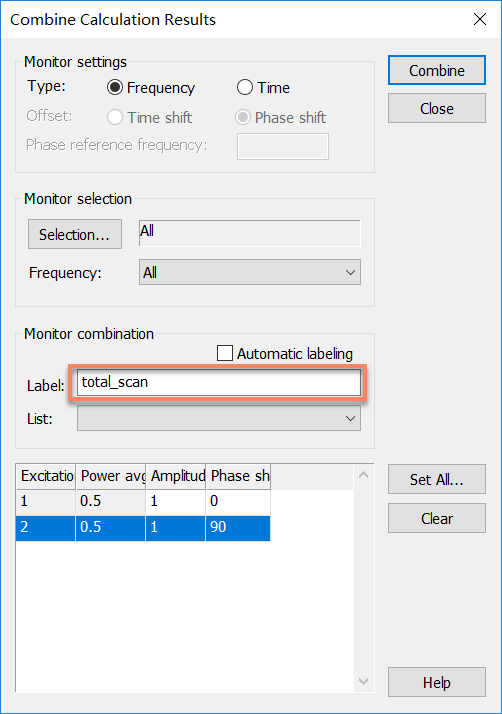
Task: Click the Combine button
Action: (x=436, y=70)
